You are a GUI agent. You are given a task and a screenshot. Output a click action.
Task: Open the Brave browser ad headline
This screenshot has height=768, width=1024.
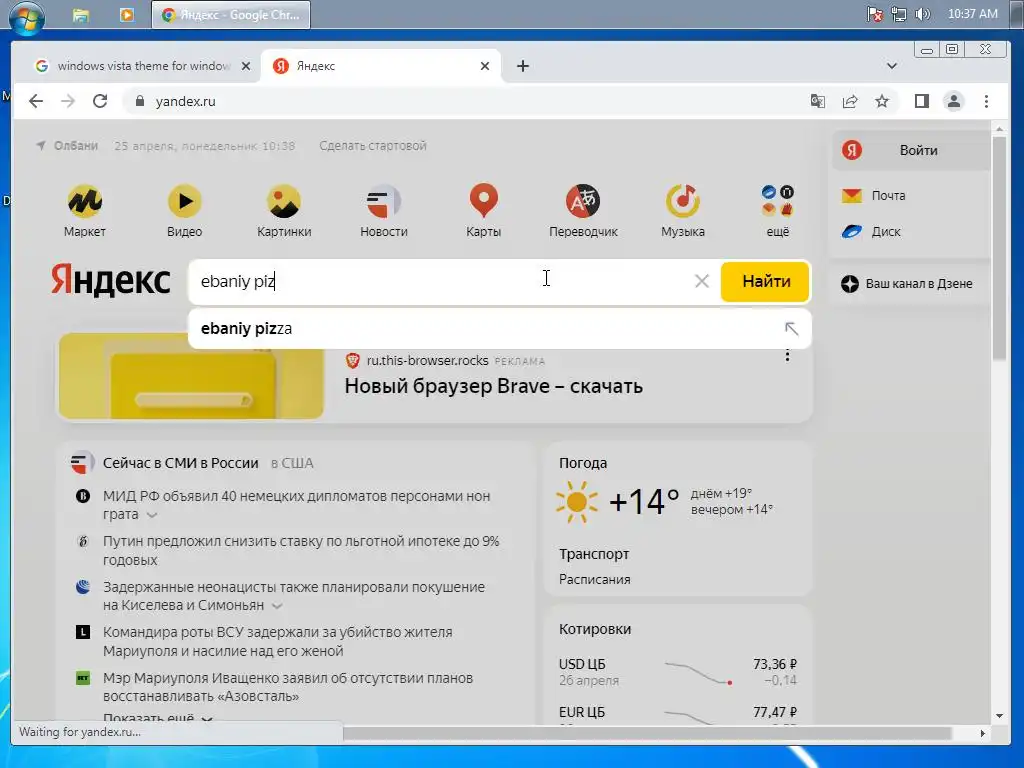click(x=494, y=386)
